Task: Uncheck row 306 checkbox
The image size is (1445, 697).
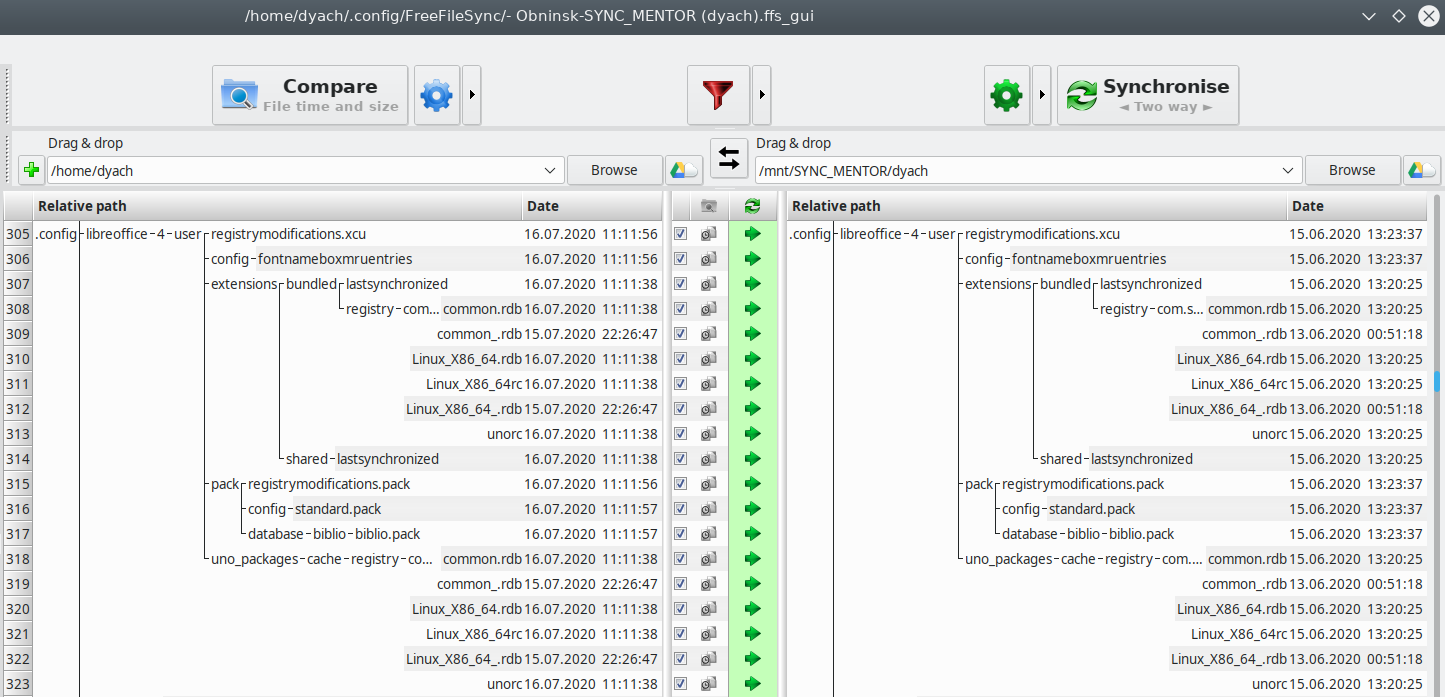Action: pyautogui.click(x=681, y=259)
